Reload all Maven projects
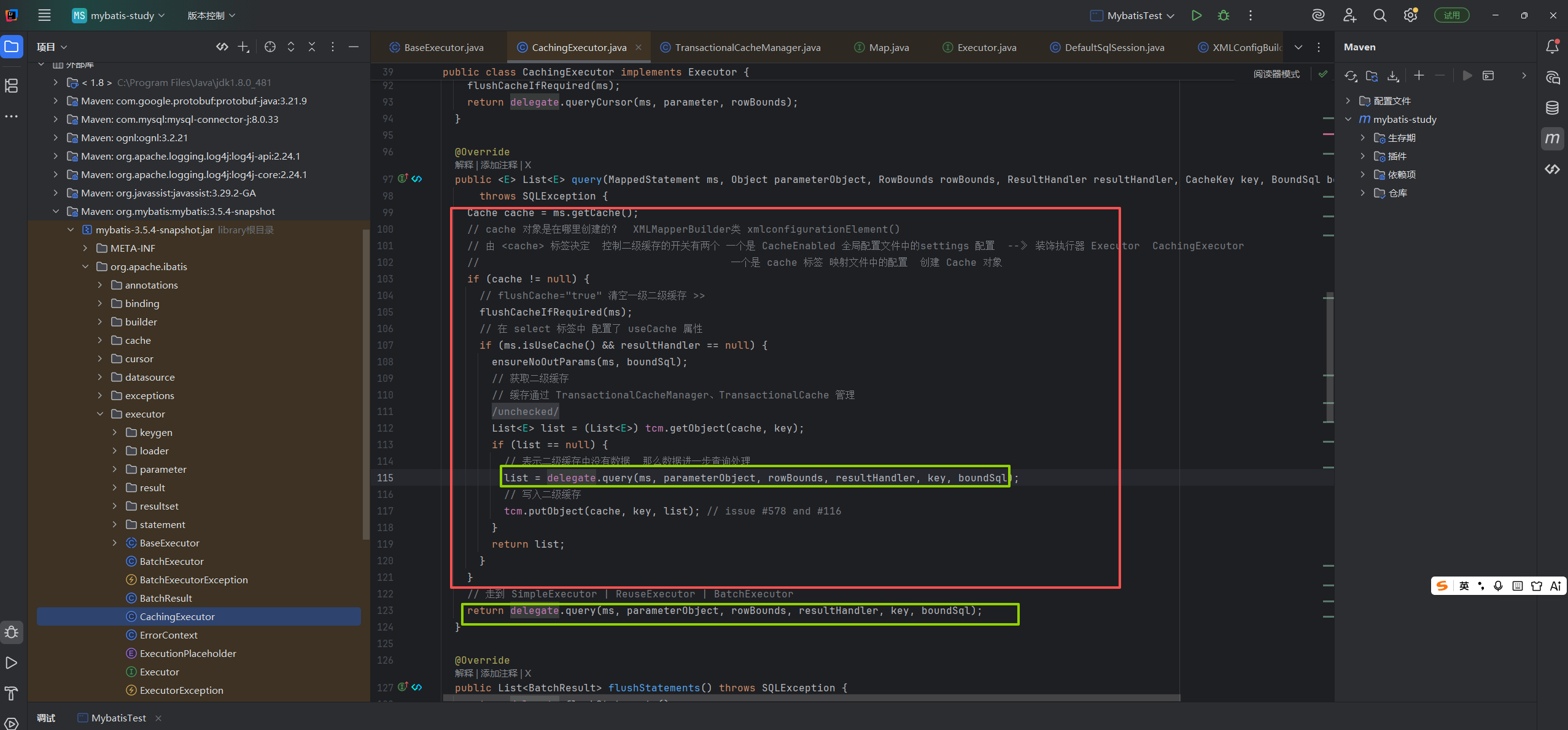The image size is (1568, 730). 1351,76
